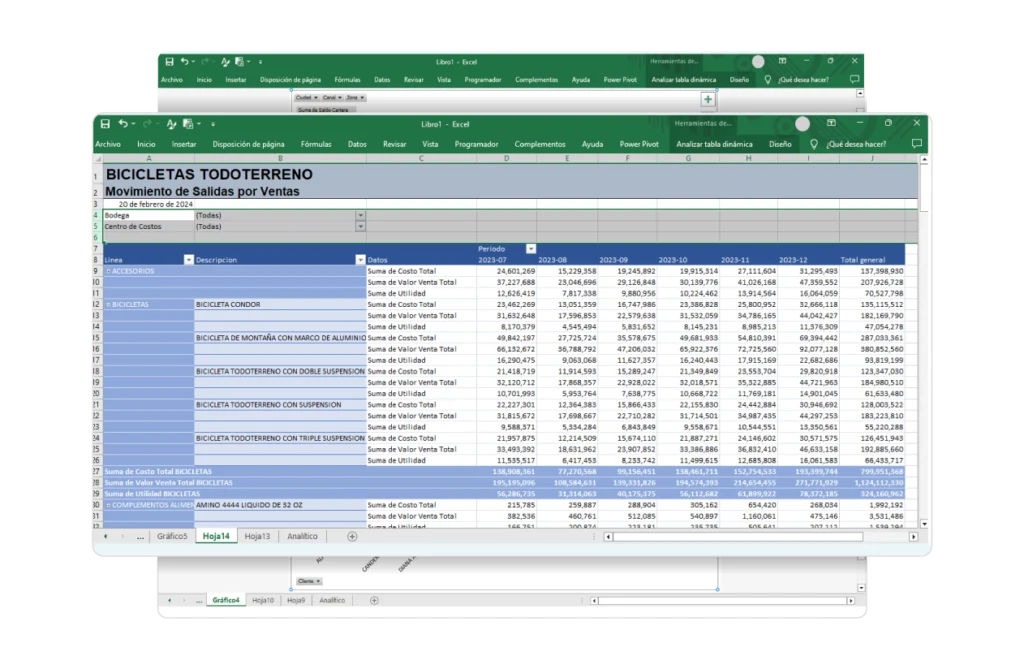1024x656 pixels.
Task: Switch to Hoja9 sheet tab in back window
Action: [x=296, y=600]
